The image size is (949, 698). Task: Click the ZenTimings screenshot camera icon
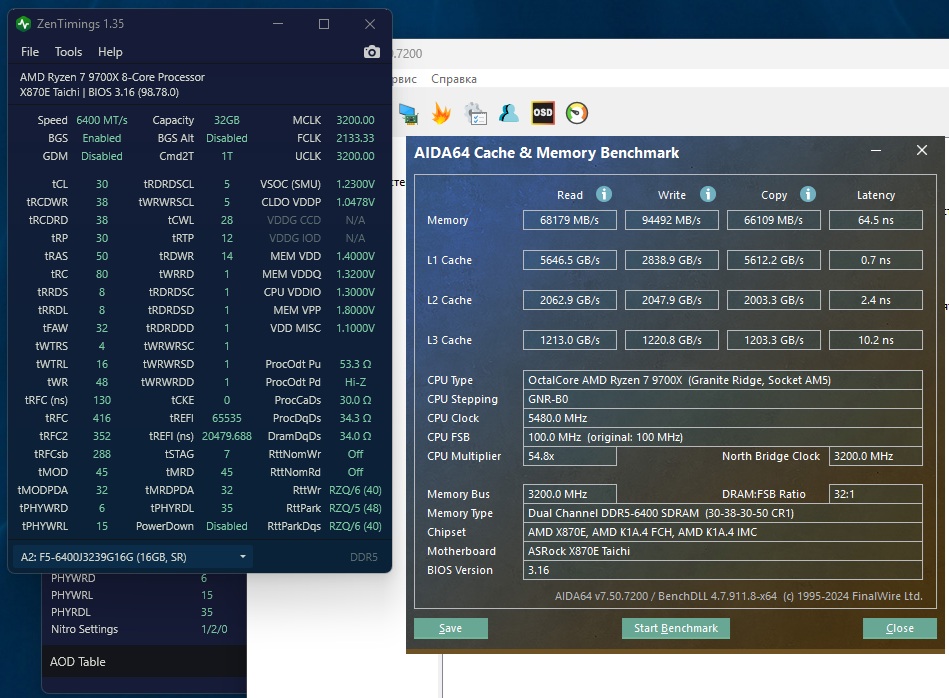point(372,52)
